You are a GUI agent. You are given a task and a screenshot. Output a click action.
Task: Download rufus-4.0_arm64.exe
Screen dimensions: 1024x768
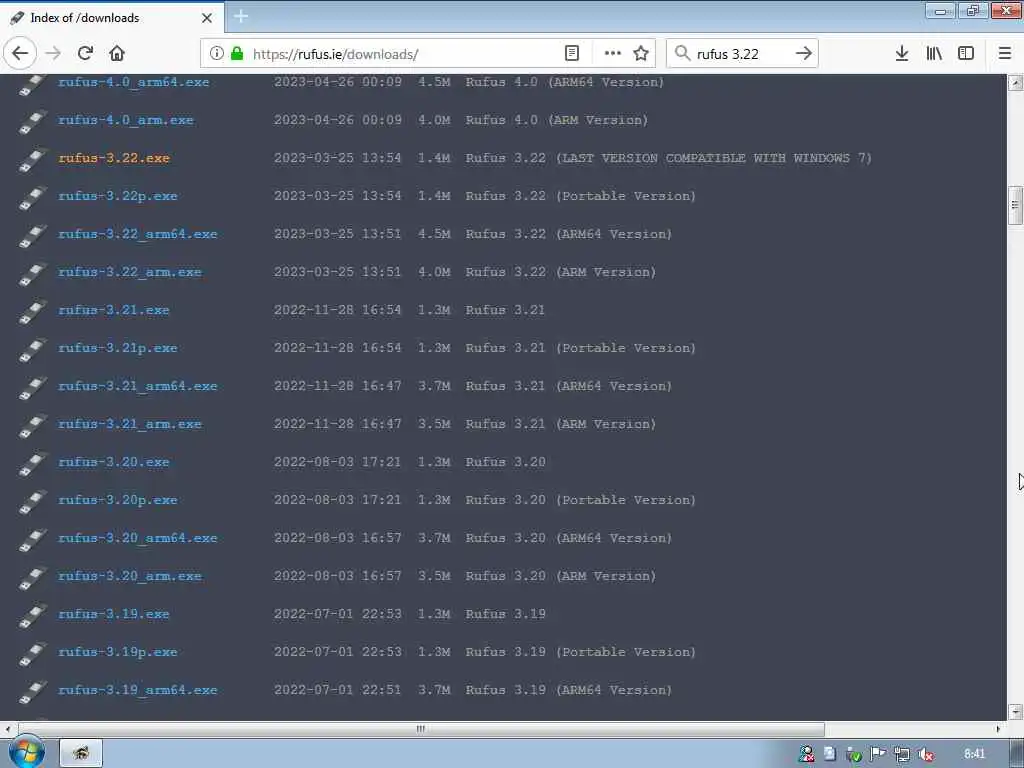[134, 82]
